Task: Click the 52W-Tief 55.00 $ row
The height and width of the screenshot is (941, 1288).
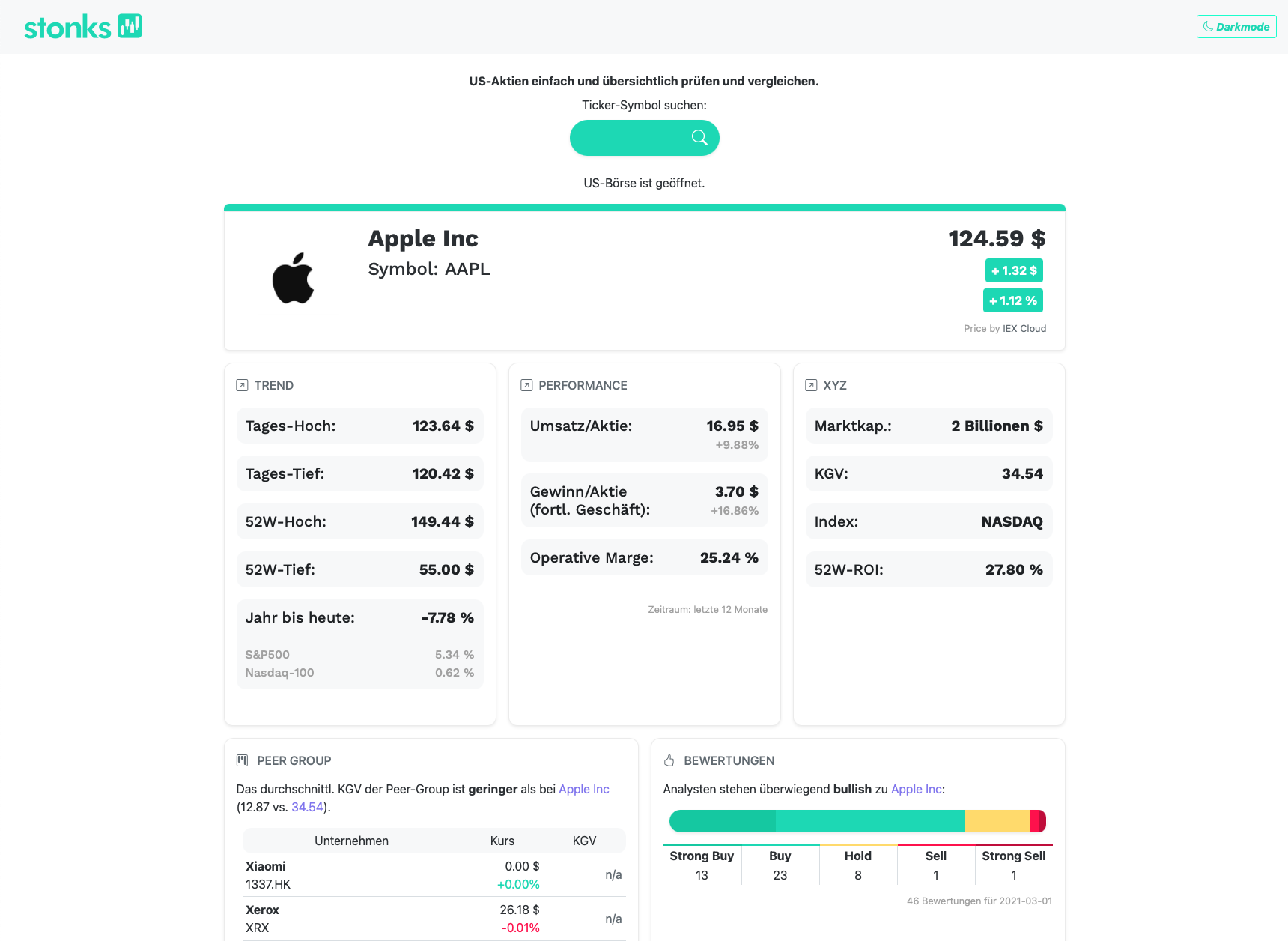Action: (360, 569)
